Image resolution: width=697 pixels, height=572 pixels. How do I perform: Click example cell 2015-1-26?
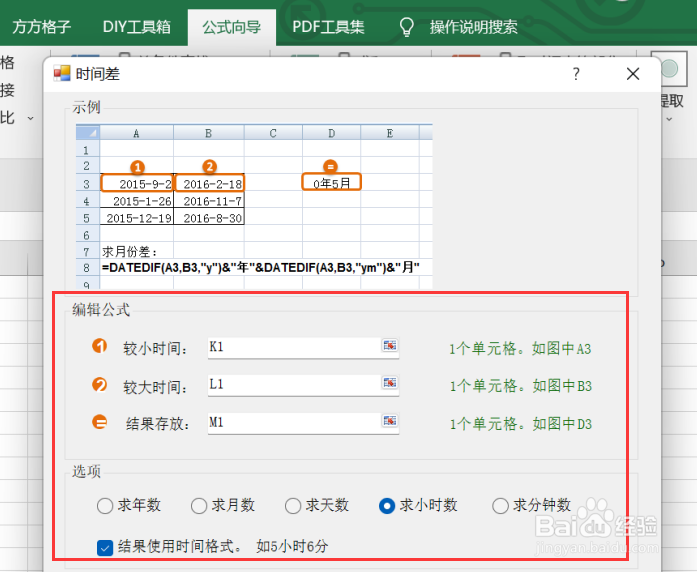tap(137, 201)
